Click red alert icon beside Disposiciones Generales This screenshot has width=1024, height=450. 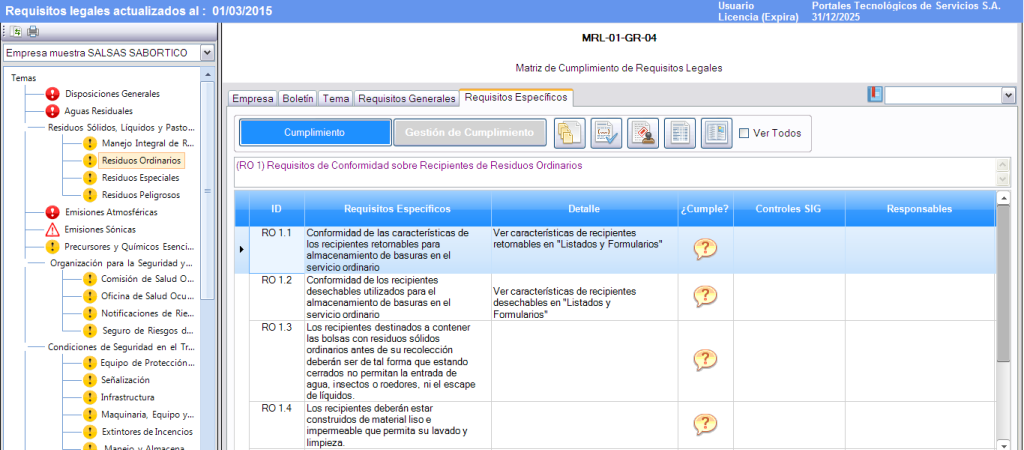click(52, 94)
